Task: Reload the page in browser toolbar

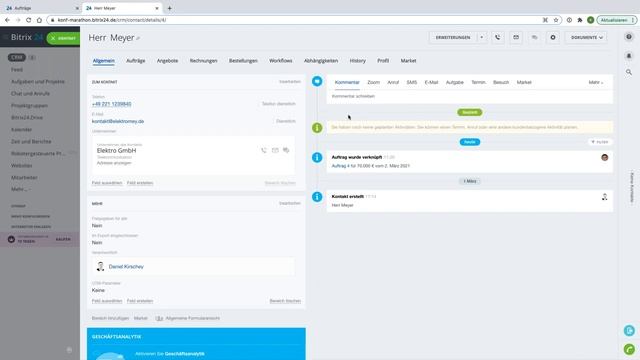Action: [28, 20]
